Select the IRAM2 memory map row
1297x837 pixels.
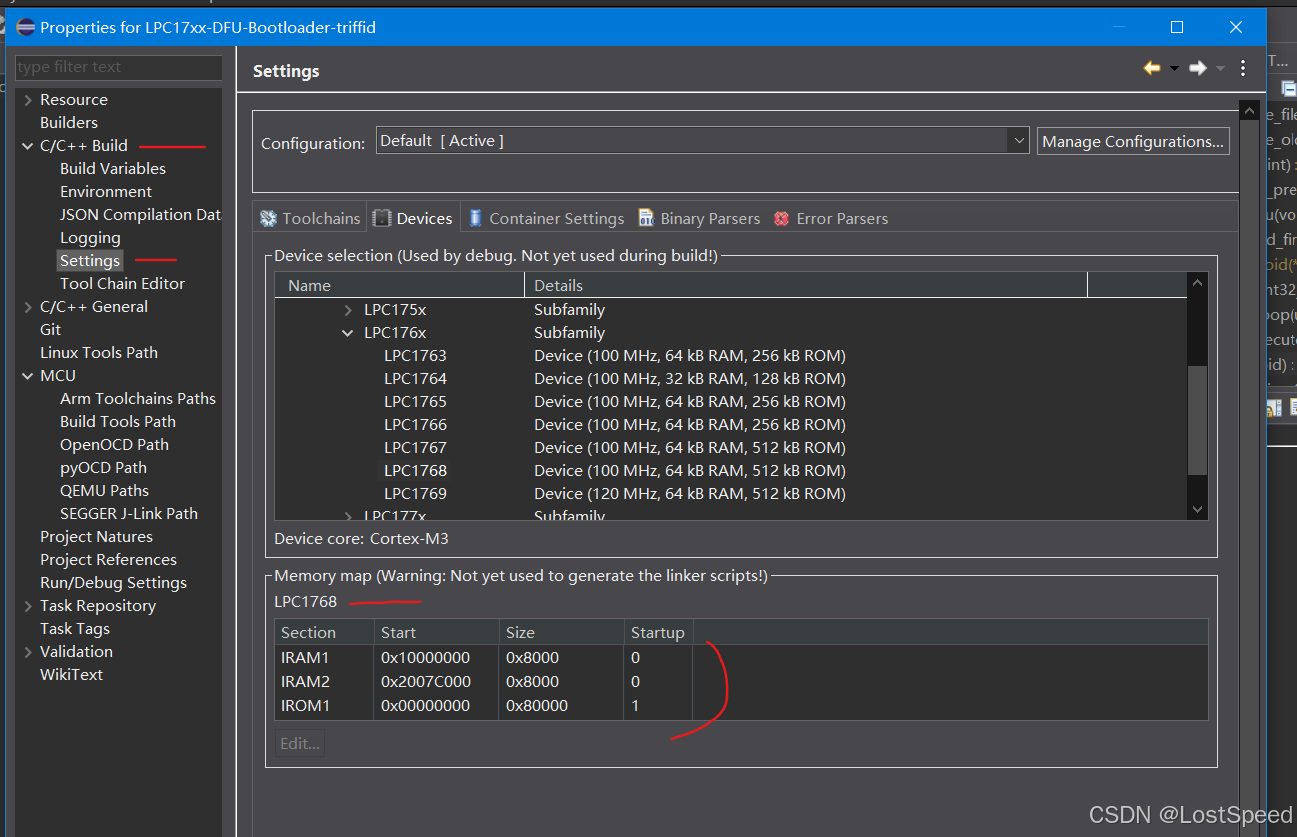click(741, 682)
